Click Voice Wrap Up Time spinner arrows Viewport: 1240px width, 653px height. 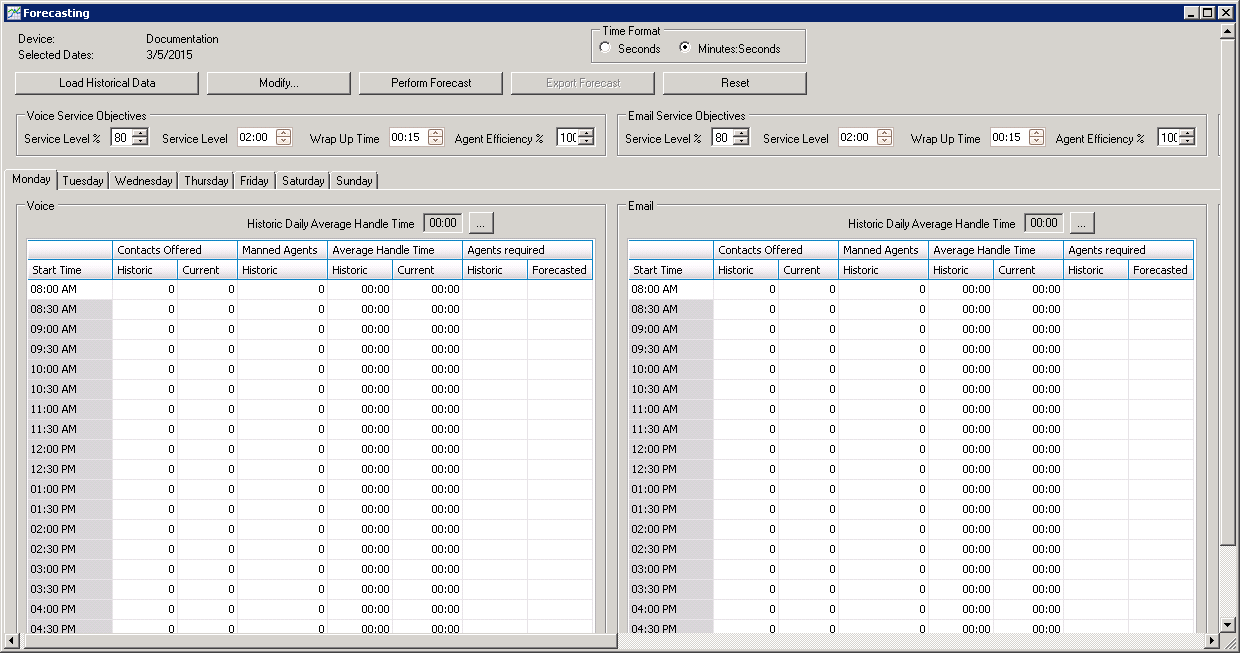pyautogui.click(x=435, y=138)
